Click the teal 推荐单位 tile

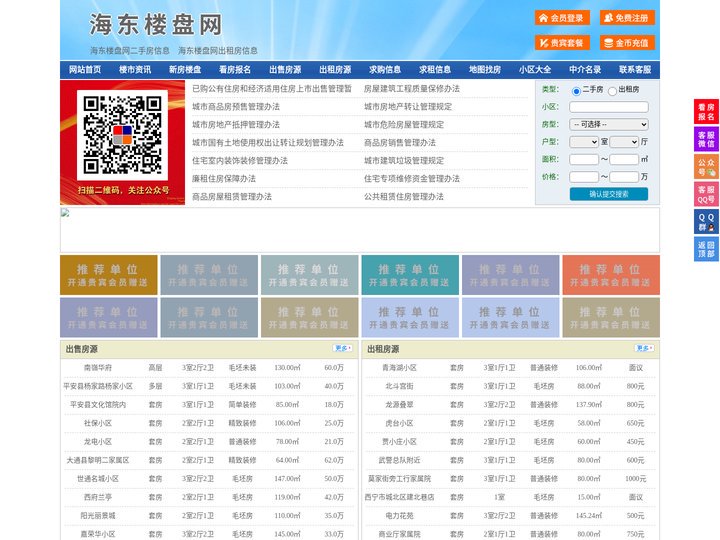coord(410,275)
